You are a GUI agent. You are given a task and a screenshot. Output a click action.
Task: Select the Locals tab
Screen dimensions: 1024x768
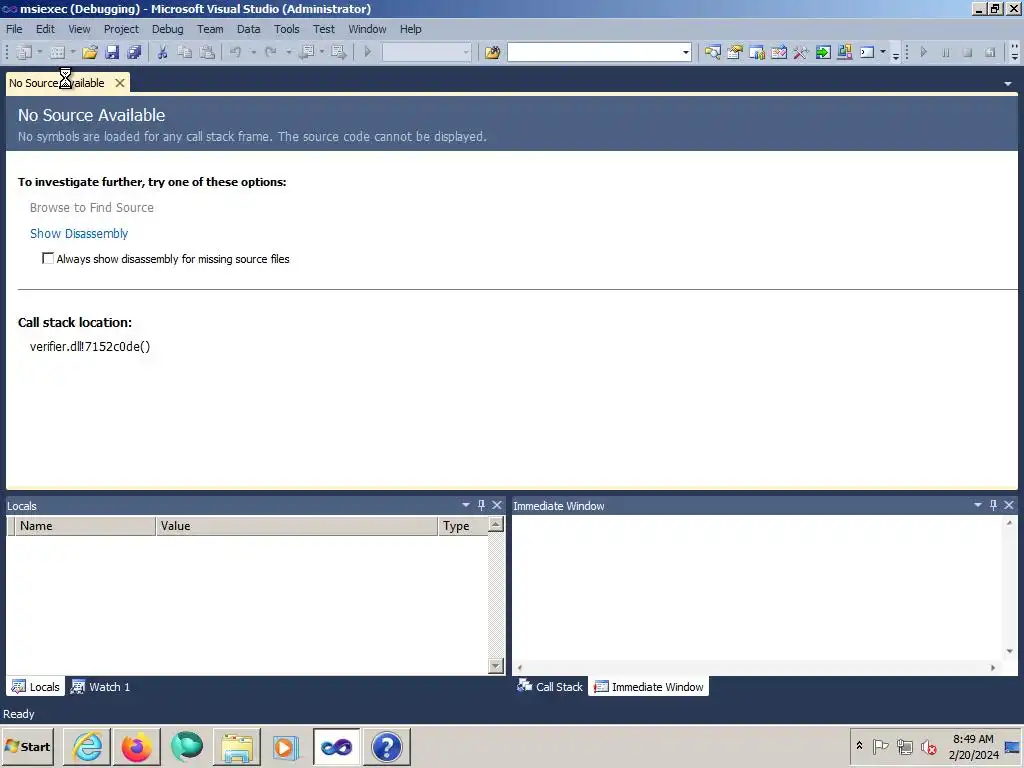coord(36,686)
